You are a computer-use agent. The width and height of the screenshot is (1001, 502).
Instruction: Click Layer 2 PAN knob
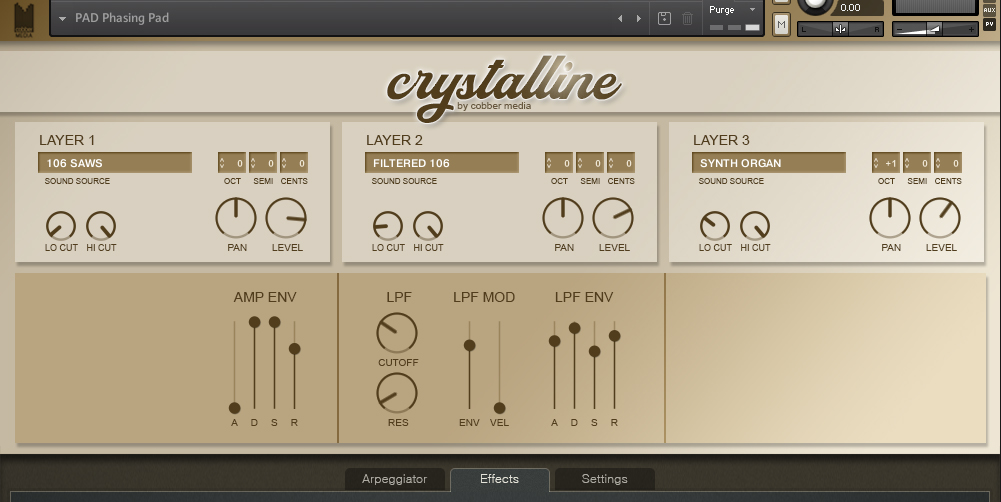click(563, 218)
